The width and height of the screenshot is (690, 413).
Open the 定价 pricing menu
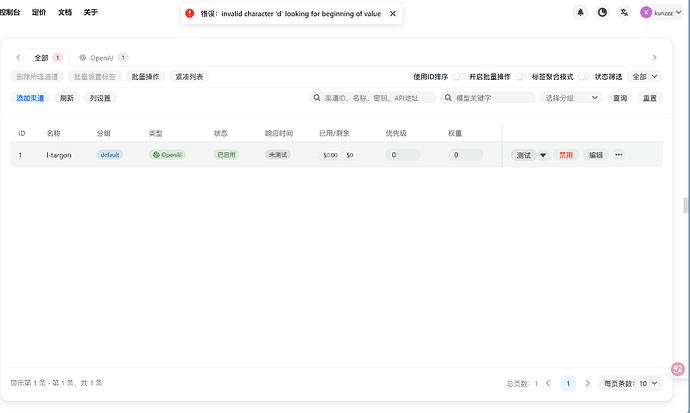pyautogui.click(x=39, y=12)
